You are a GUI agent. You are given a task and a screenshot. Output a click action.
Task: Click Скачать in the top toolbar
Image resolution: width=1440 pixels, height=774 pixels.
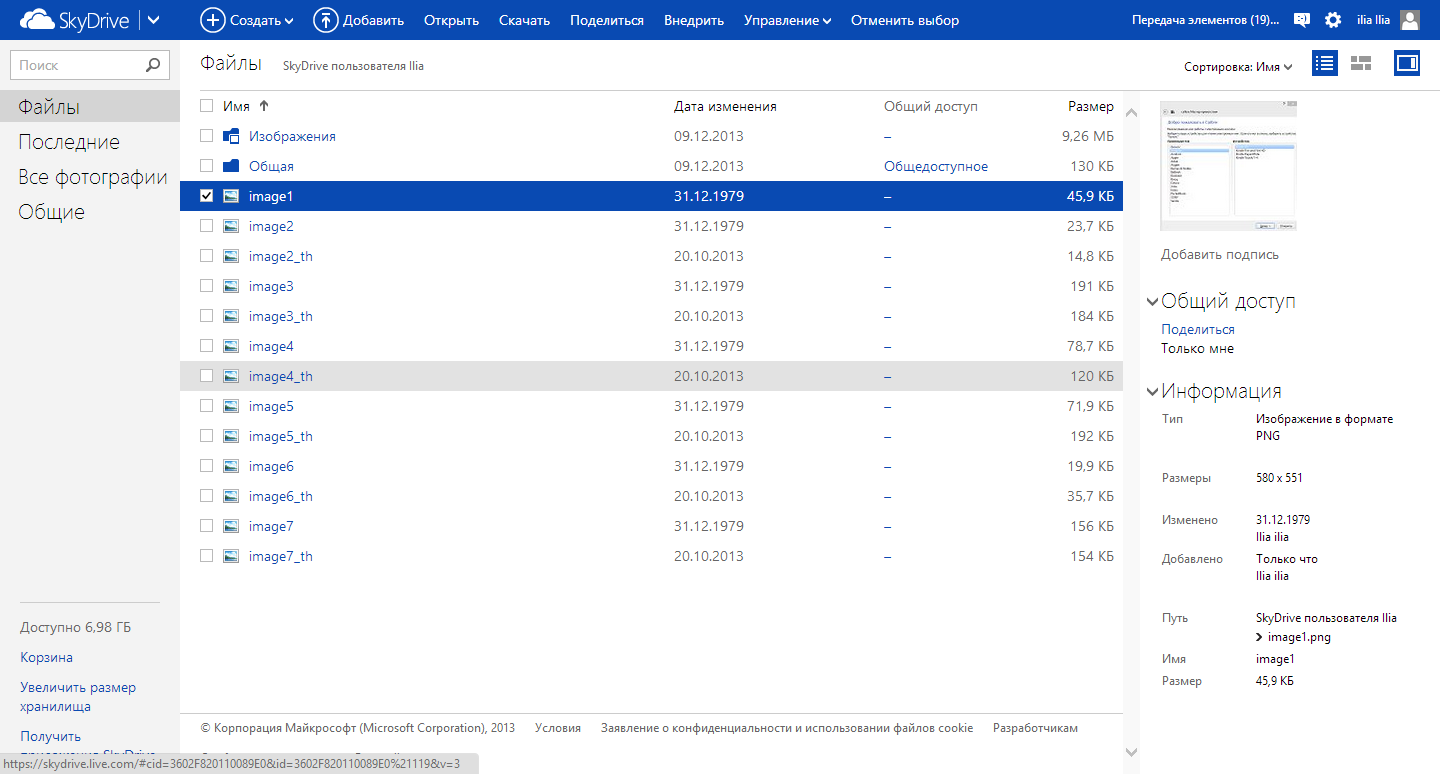pos(524,20)
